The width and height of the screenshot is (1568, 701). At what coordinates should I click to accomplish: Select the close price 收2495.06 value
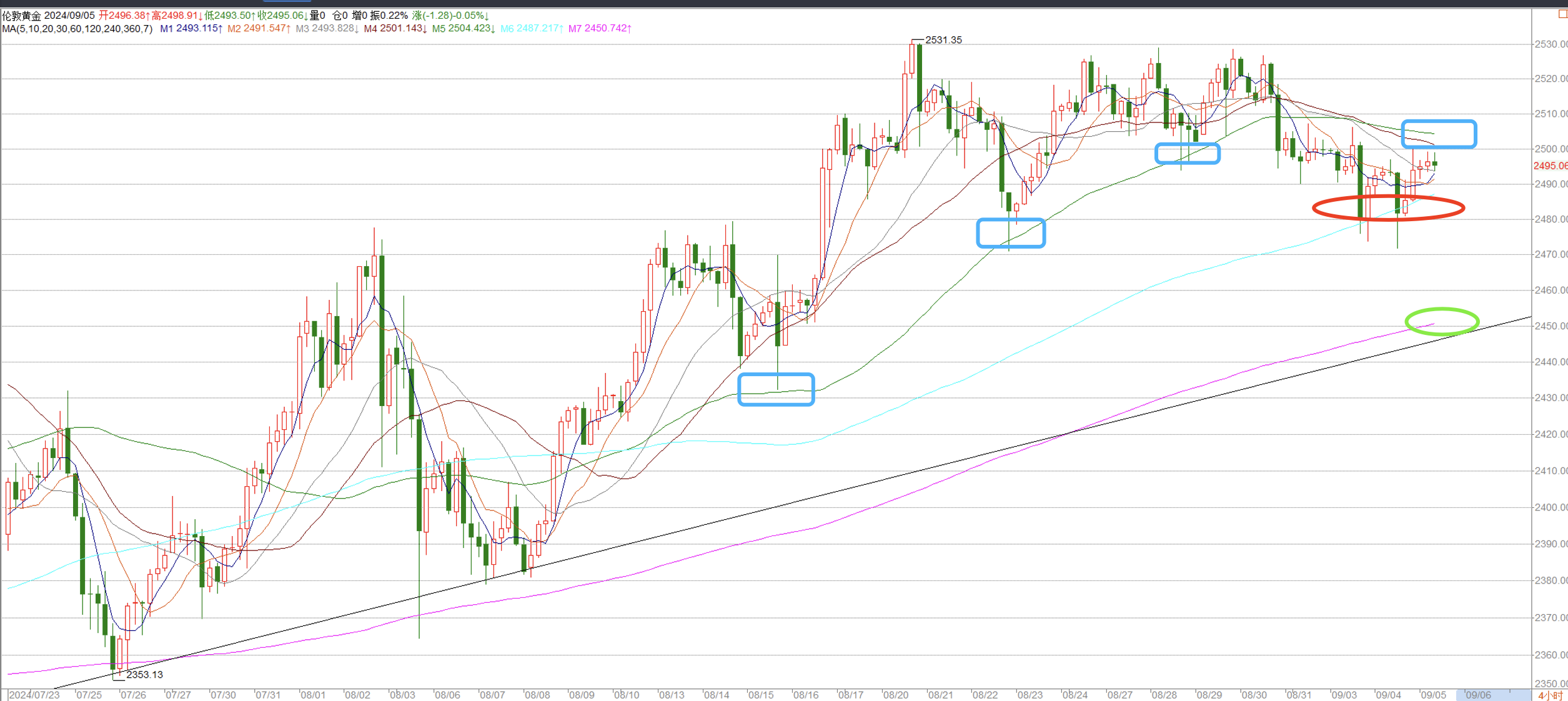(283, 16)
